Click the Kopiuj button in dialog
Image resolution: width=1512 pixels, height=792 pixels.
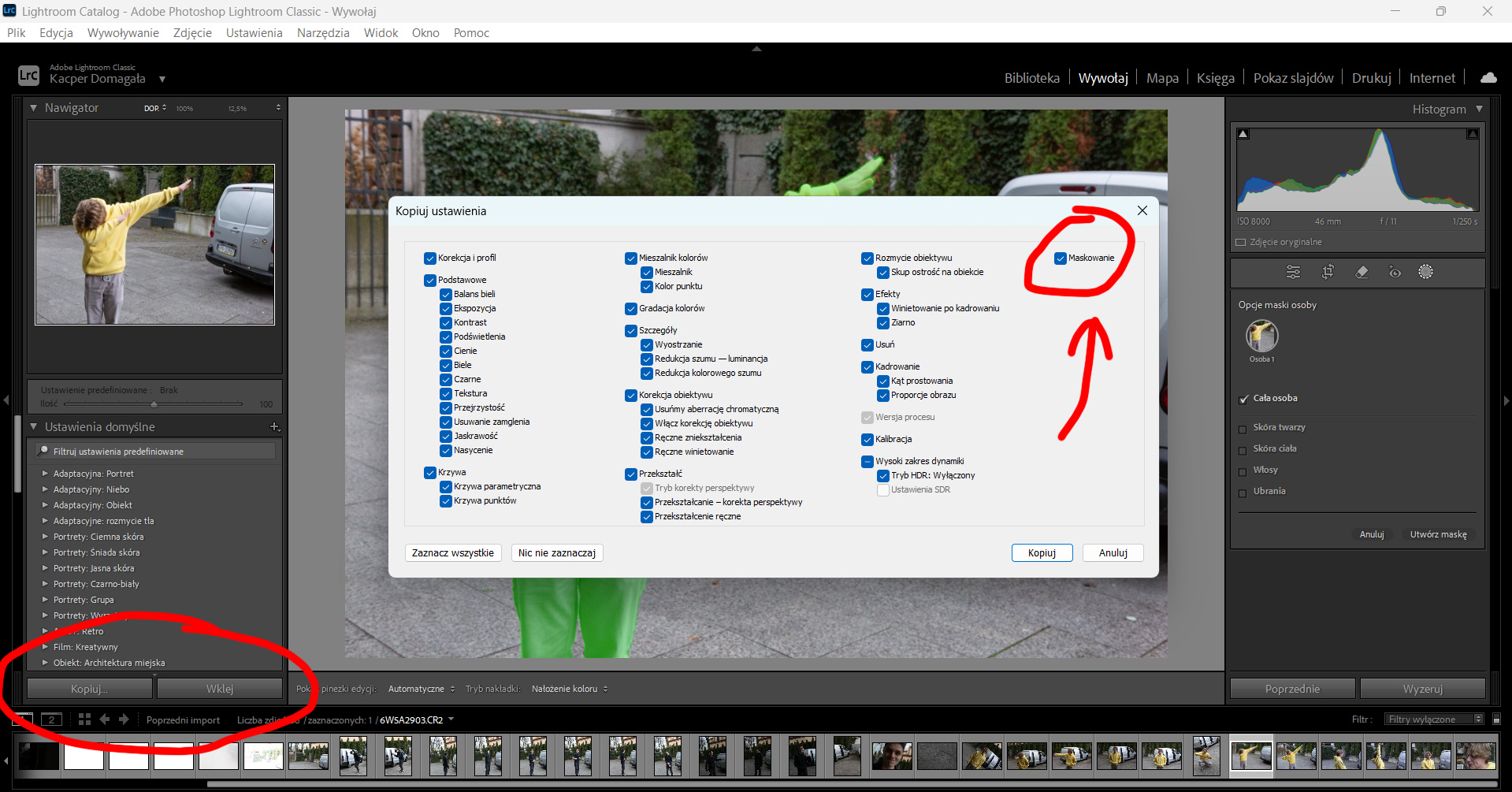pos(1042,552)
